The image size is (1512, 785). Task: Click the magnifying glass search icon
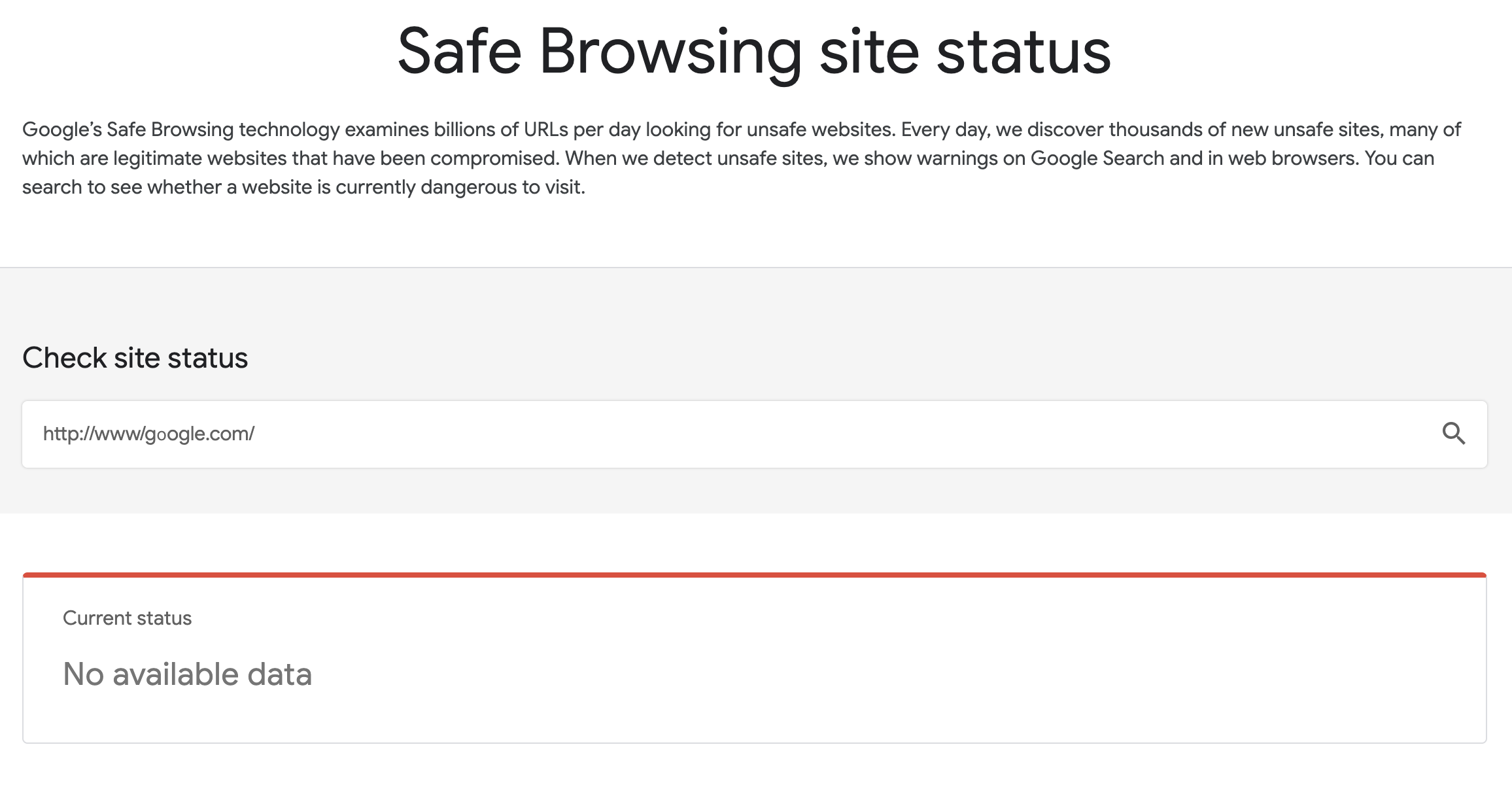point(1453,434)
